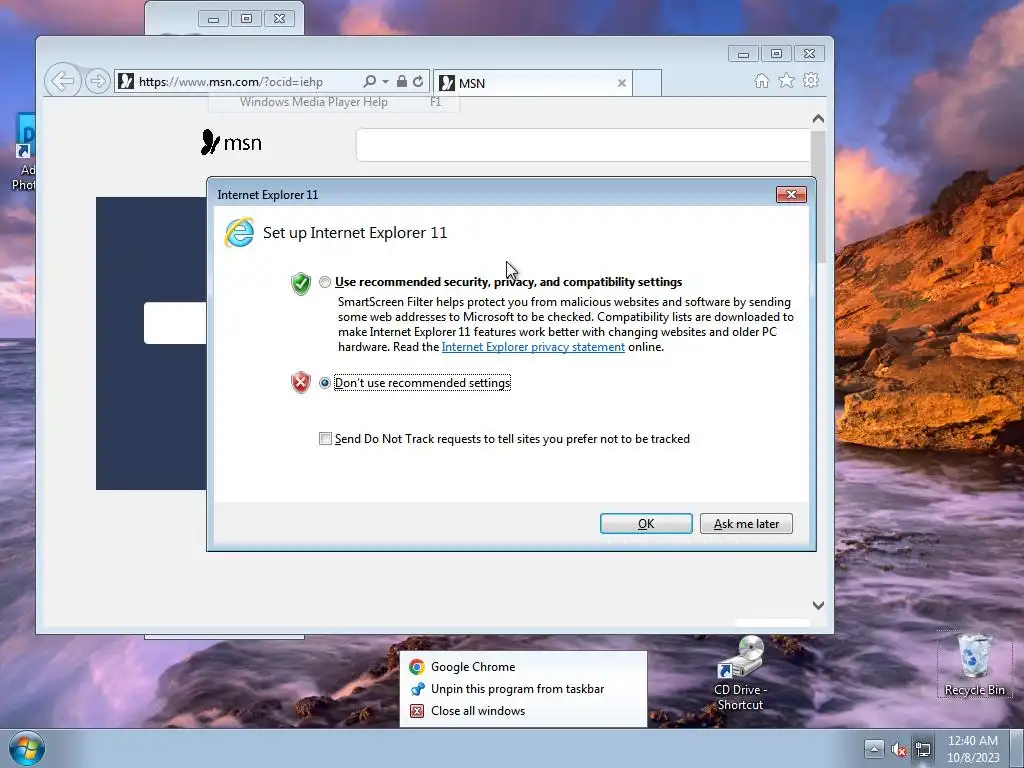Click OK in the setup dialog
Image resolution: width=1024 pixels, height=768 pixels.
646,524
